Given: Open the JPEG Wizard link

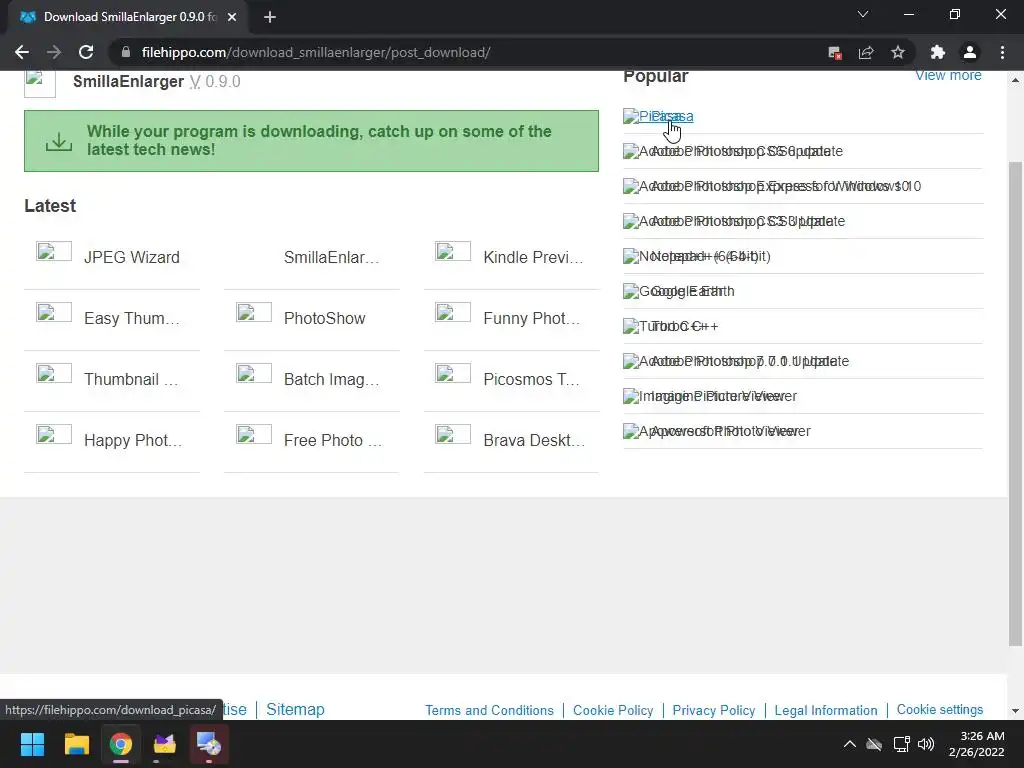Looking at the screenshot, I should tap(132, 257).
